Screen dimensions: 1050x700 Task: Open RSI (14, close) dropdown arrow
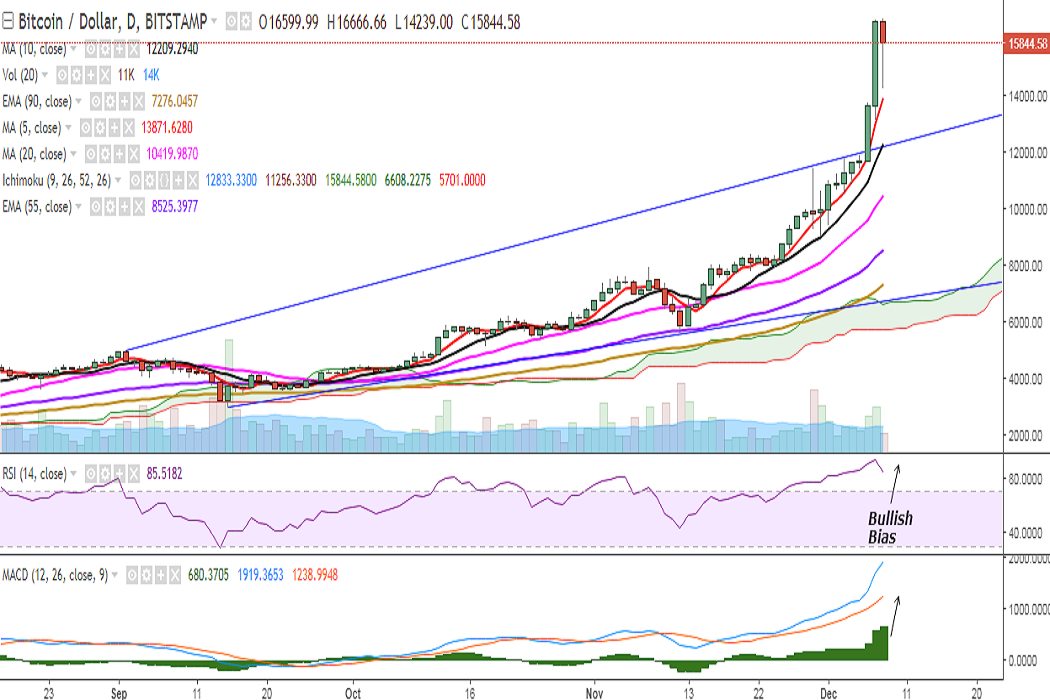pos(74,473)
